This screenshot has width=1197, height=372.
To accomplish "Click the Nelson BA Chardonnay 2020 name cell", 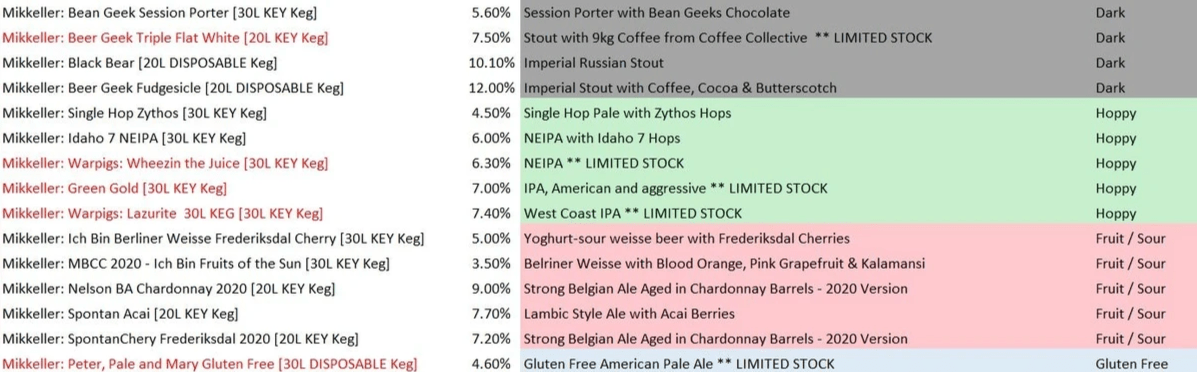I will (x=168, y=289).
